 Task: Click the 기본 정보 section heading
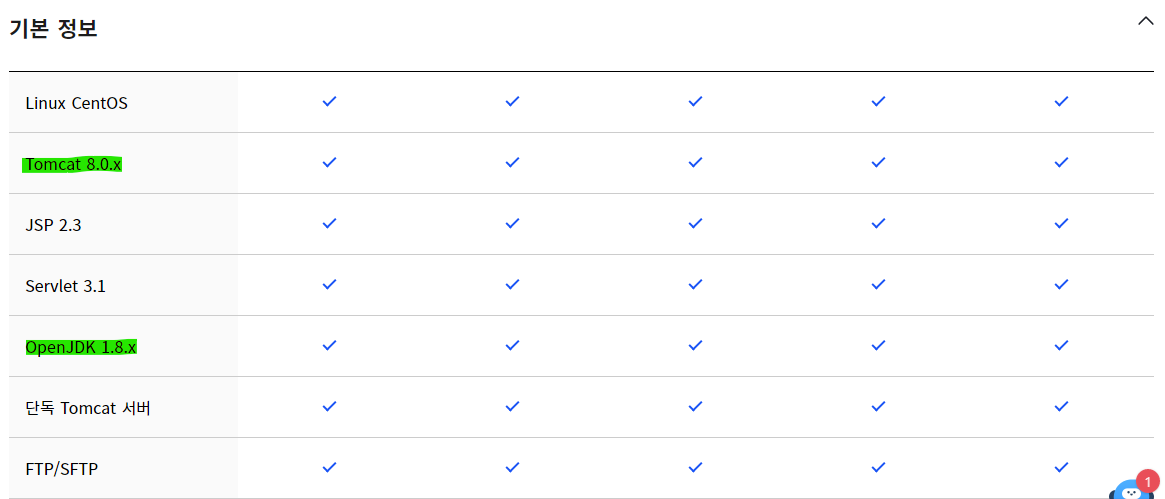tap(54, 29)
